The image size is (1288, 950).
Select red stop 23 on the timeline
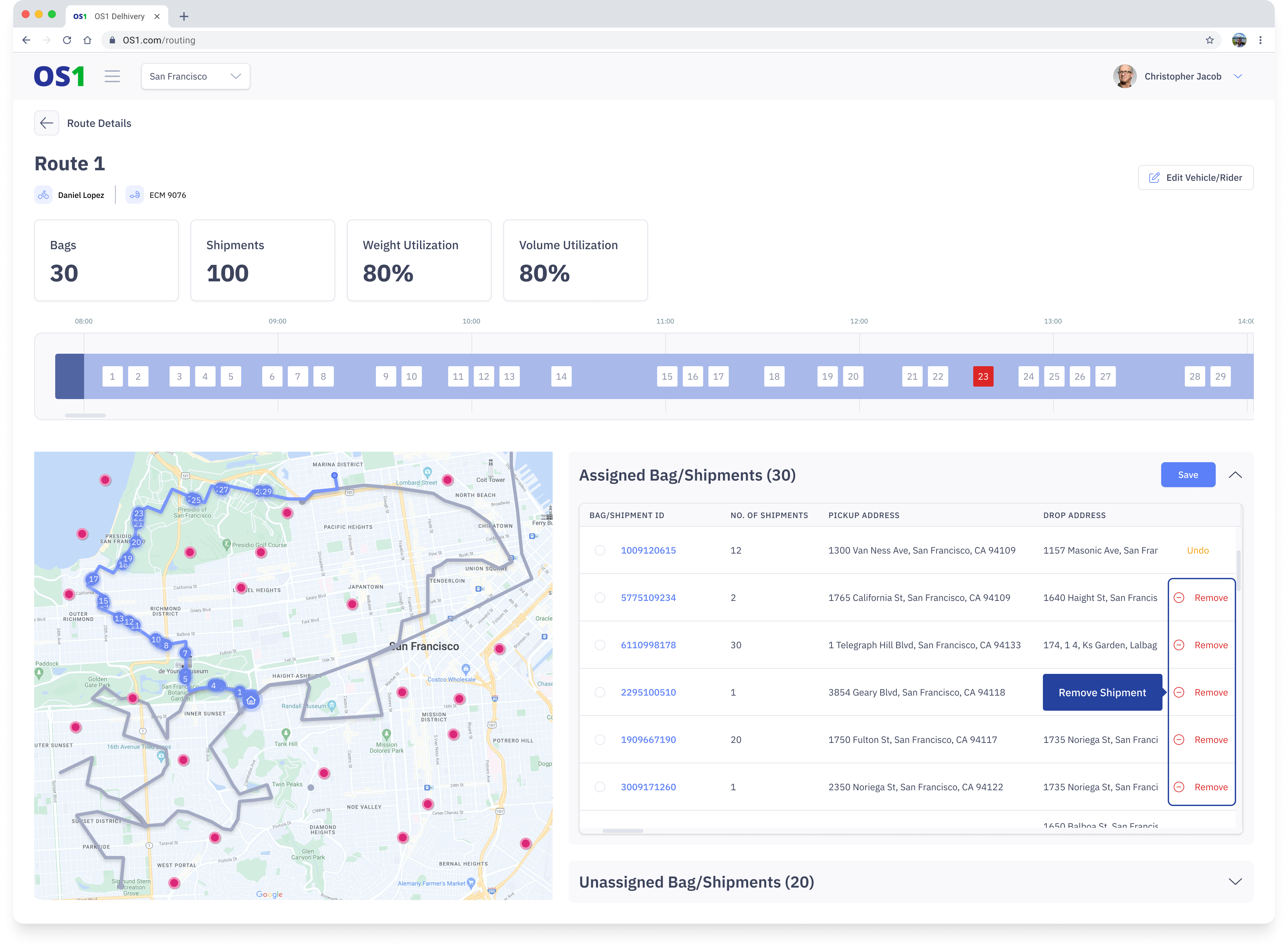983,377
